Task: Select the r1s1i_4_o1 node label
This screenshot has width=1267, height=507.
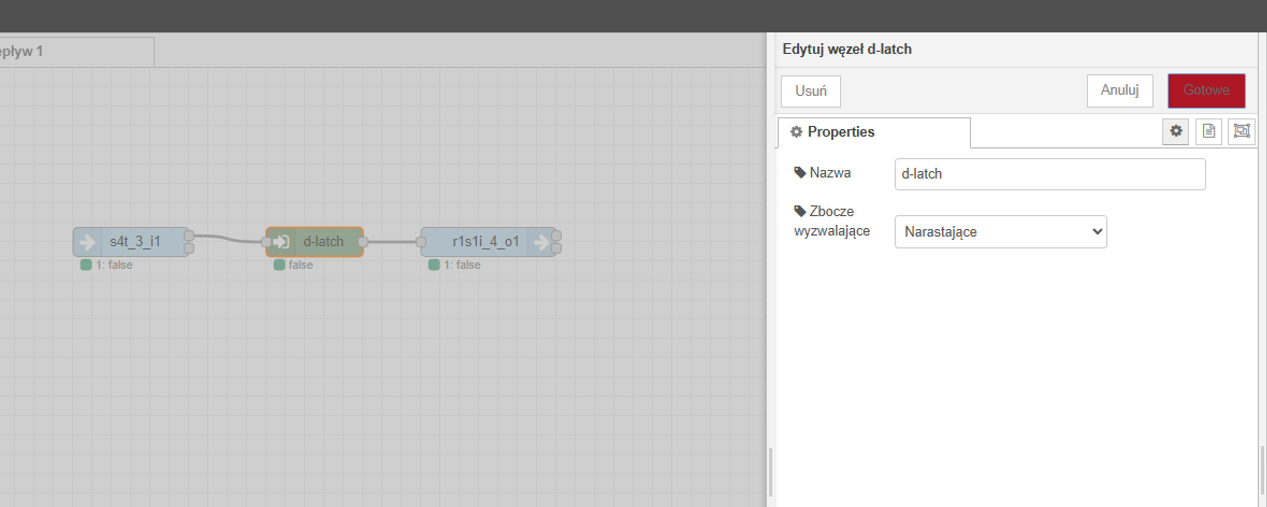Action: click(485, 242)
